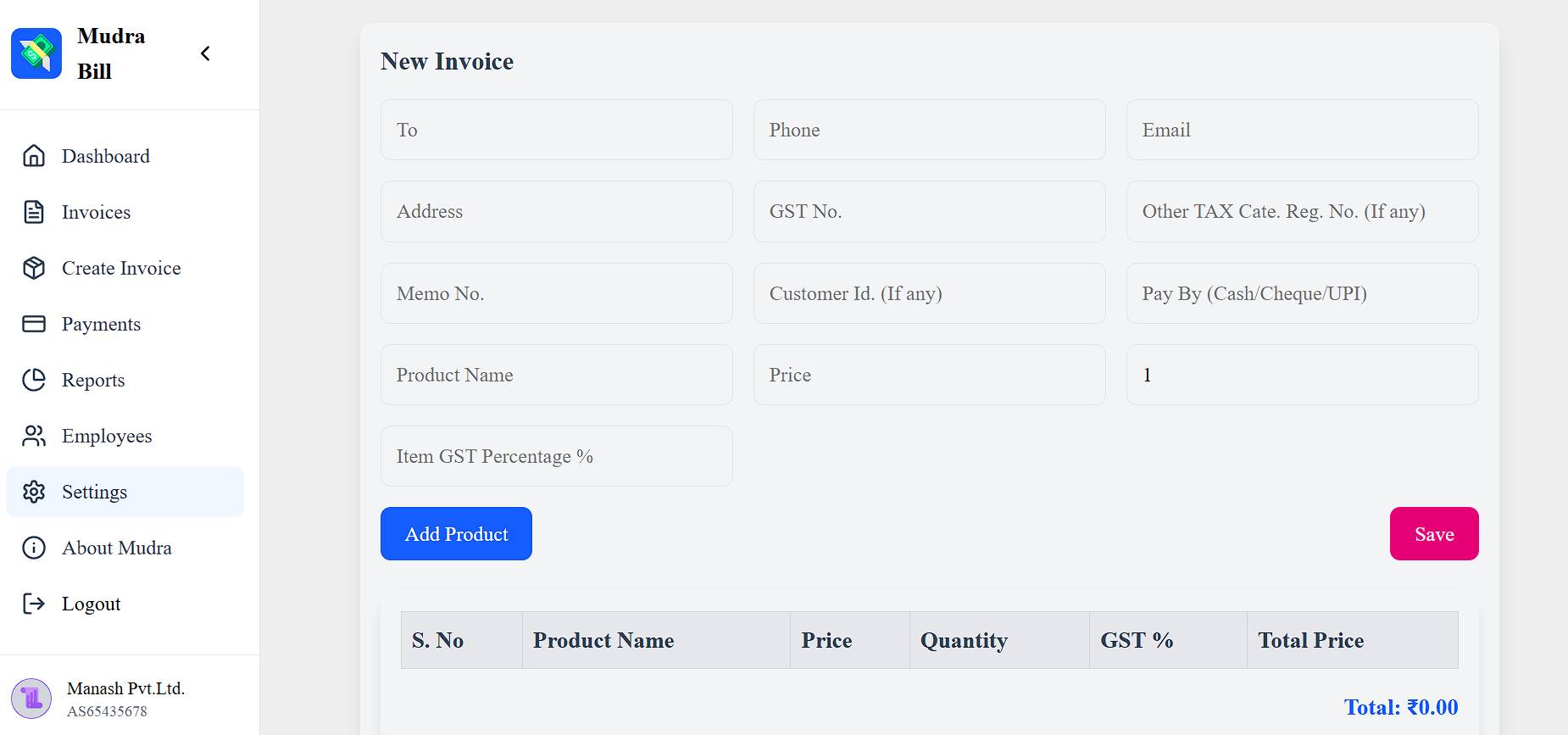Image resolution: width=1568 pixels, height=735 pixels.
Task: Click the Logout arrow icon
Action: (33, 604)
